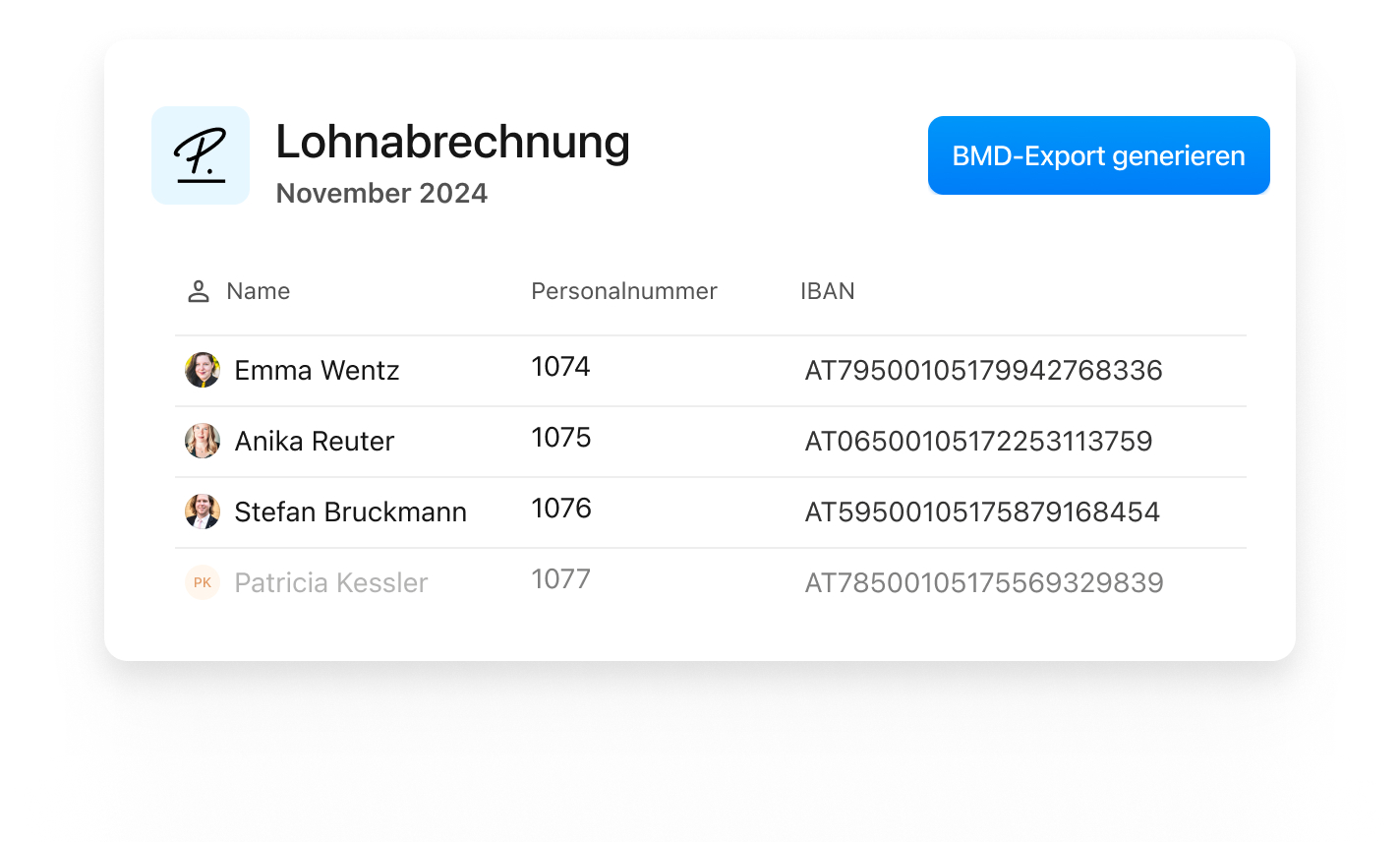The width and height of the screenshot is (1400, 842).
Task: Click the person icon beside Name header
Action: coord(197,290)
